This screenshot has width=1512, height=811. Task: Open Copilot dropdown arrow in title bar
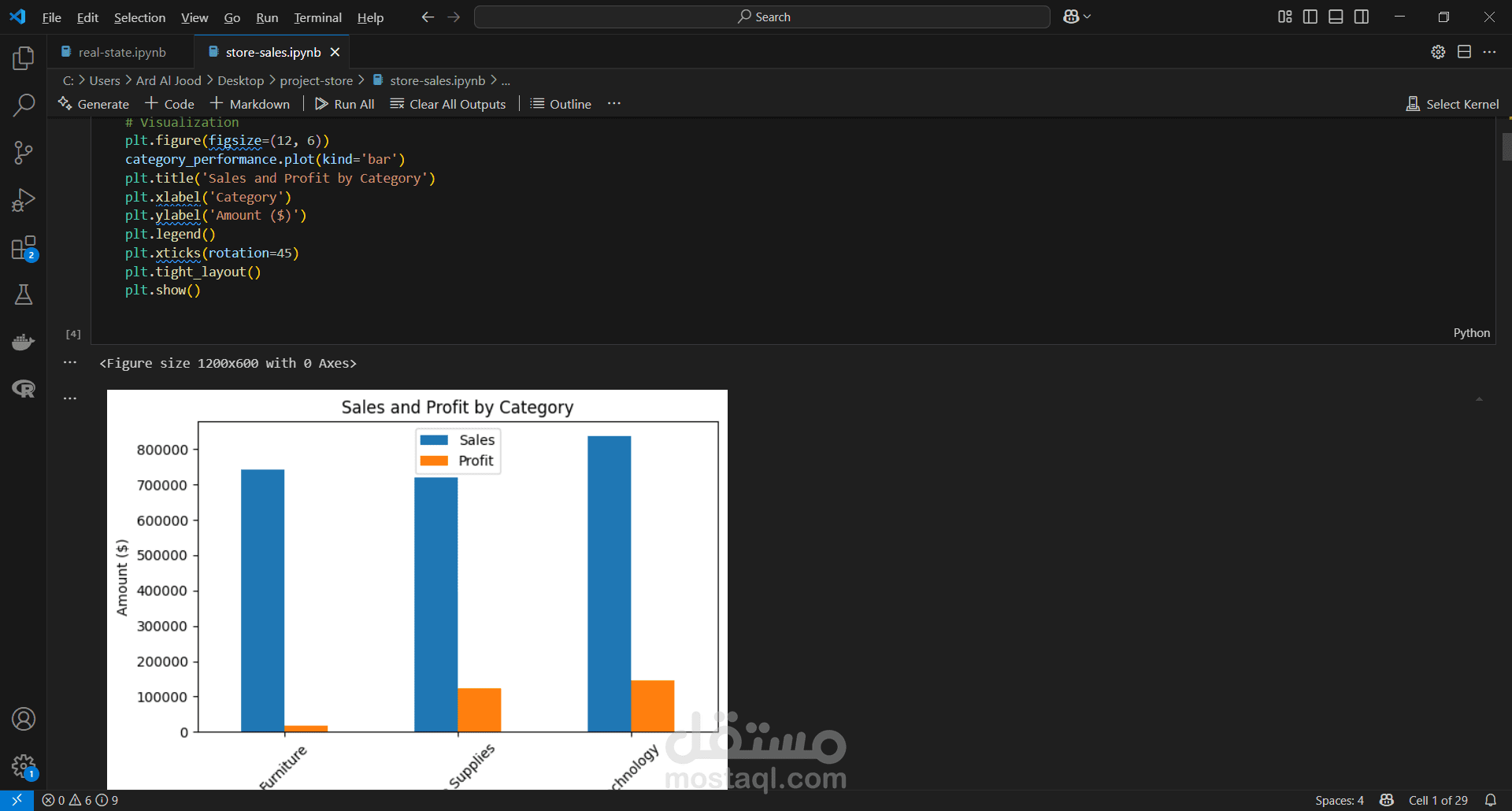[x=1088, y=17]
